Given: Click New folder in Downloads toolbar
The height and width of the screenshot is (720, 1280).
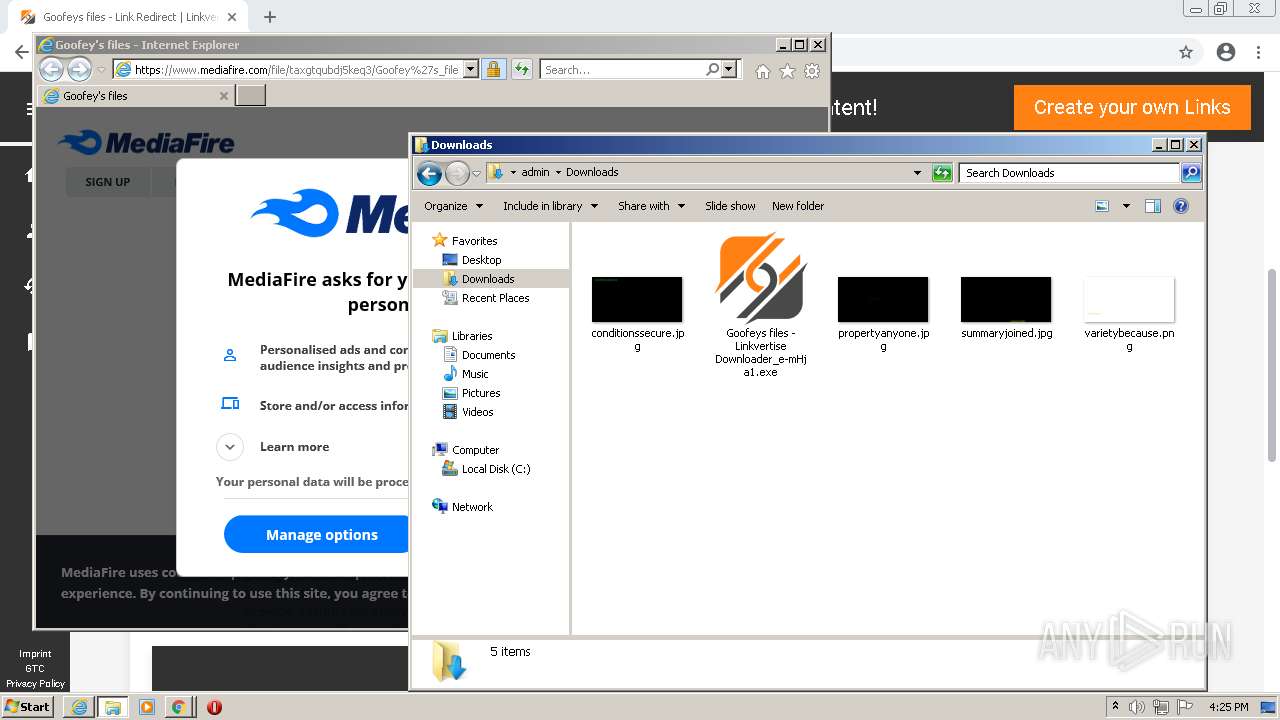Looking at the screenshot, I should tap(798, 206).
